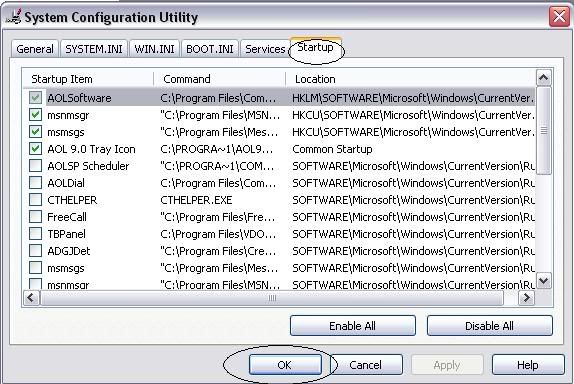Click the vertical scrollbar up arrow
The image size is (574, 384).
[544, 78]
